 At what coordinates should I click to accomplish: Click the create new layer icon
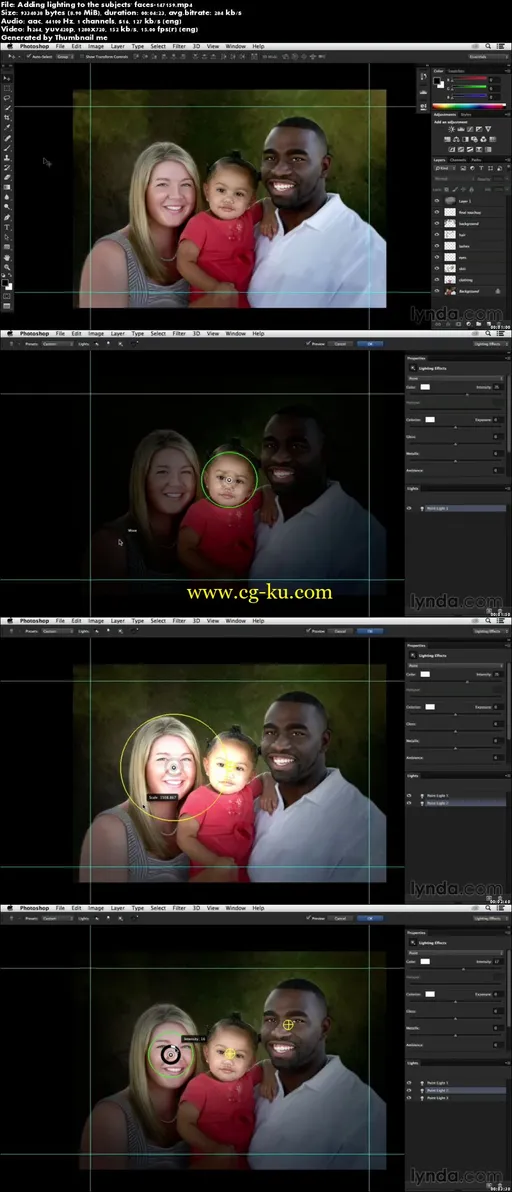click(x=488, y=324)
